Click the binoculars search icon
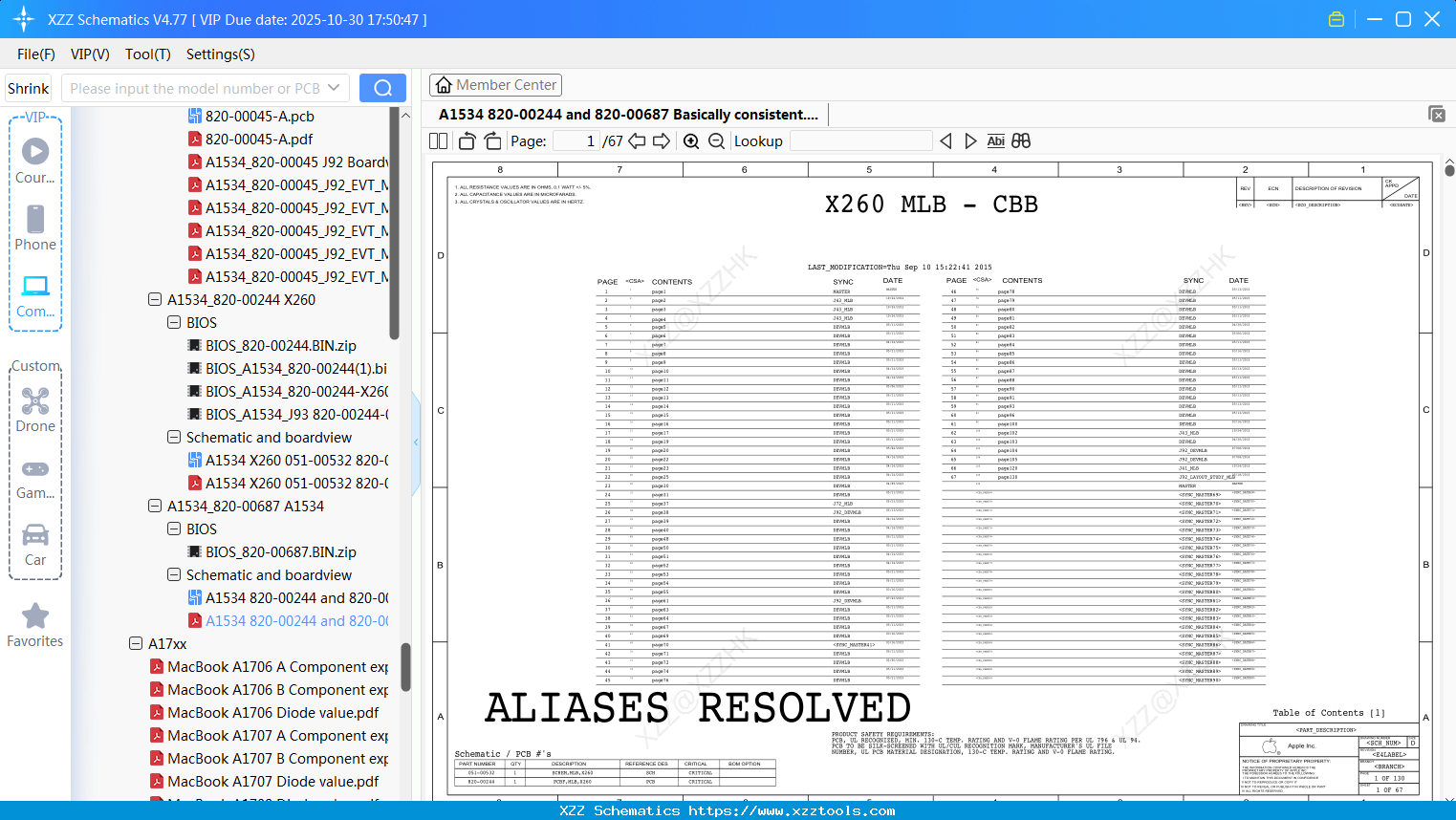This screenshot has height=820, width=1456. tap(1021, 141)
